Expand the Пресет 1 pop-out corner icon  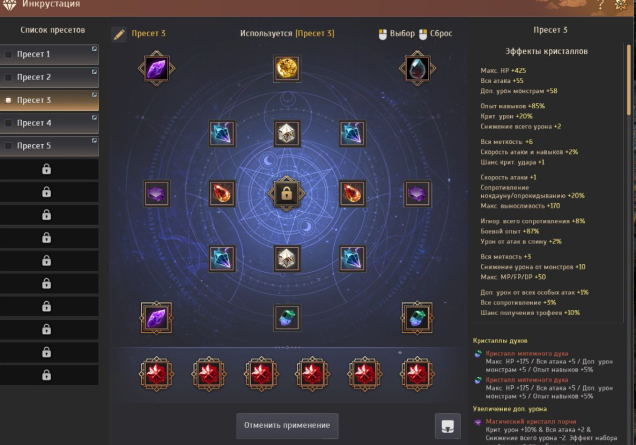[94, 49]
